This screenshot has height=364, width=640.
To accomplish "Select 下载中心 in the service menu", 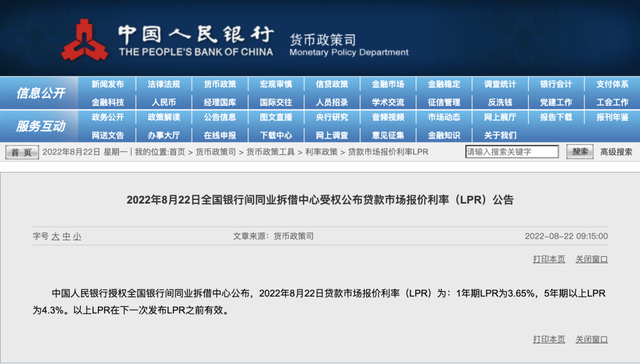I will 276,135.
